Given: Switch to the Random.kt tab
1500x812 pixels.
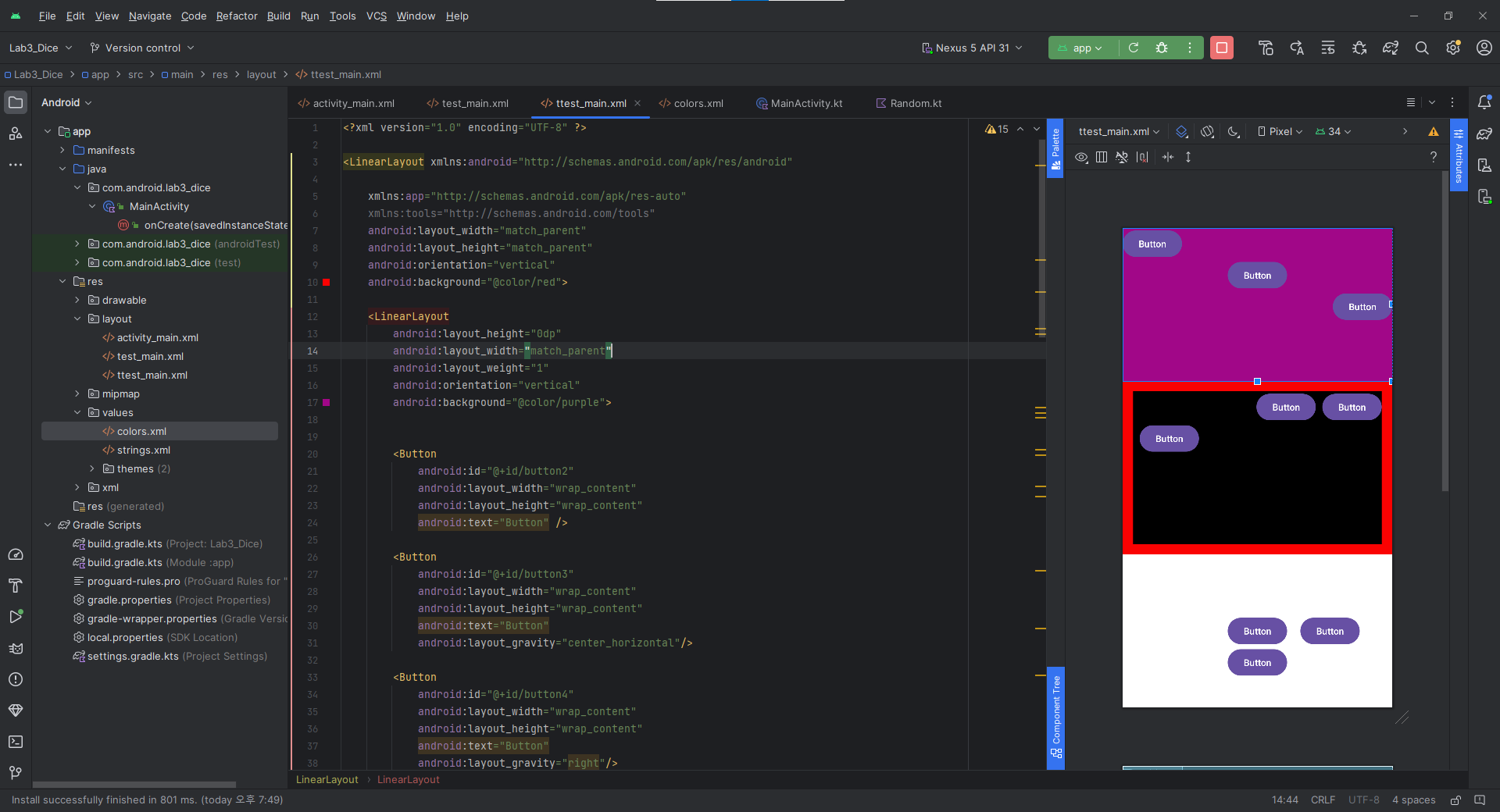Looking at the screenshot, I should click(909, 103).
